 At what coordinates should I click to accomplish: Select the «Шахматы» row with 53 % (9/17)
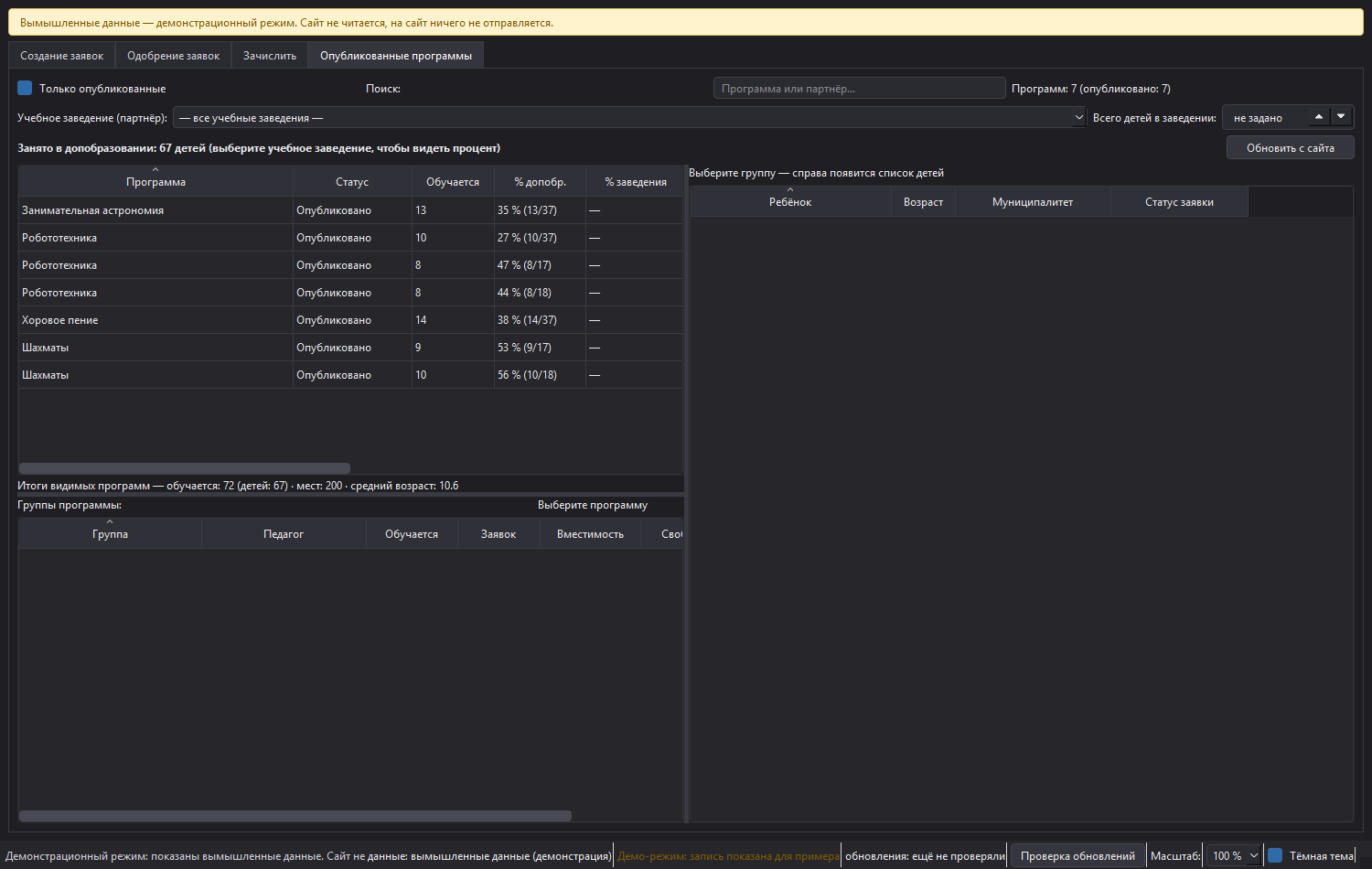[x=350, y=348]
